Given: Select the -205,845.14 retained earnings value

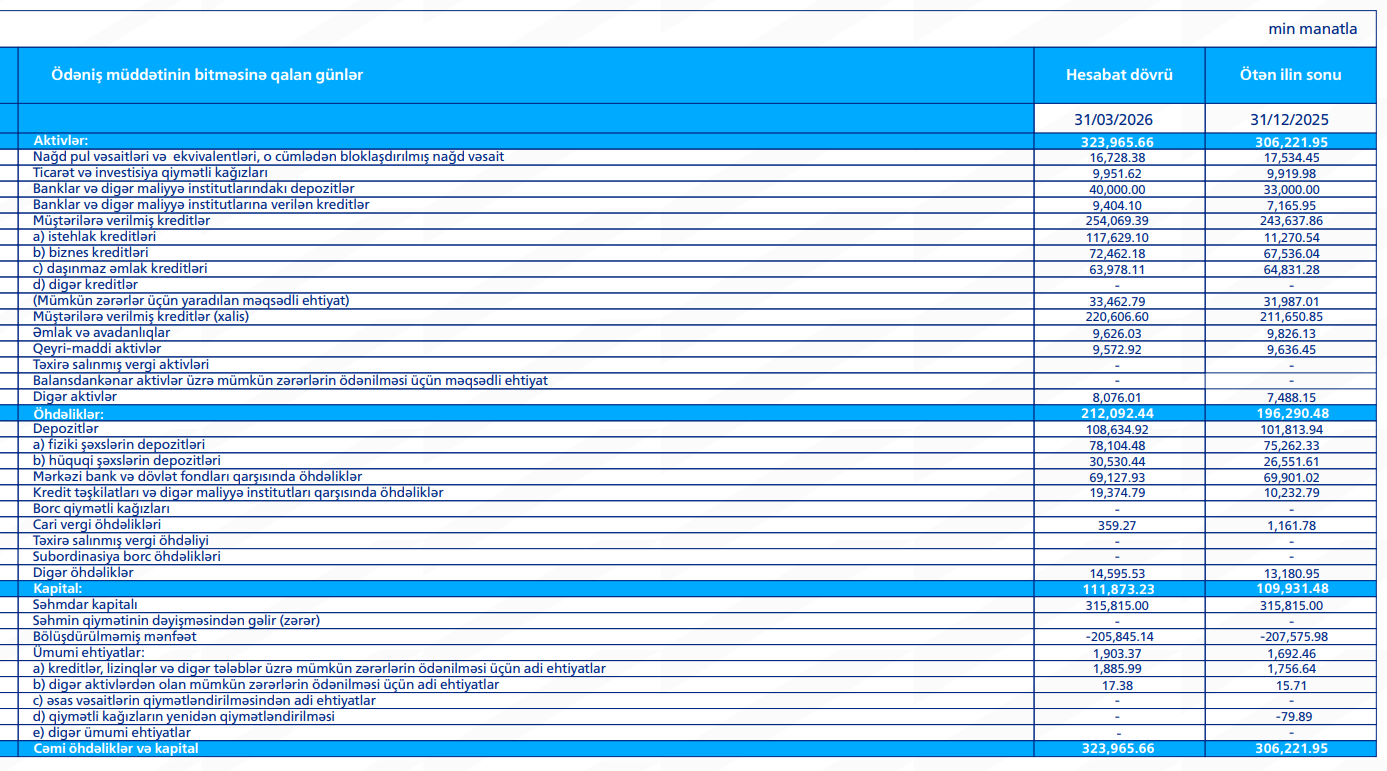Looking at the screenshot, I should (1119, 637).
